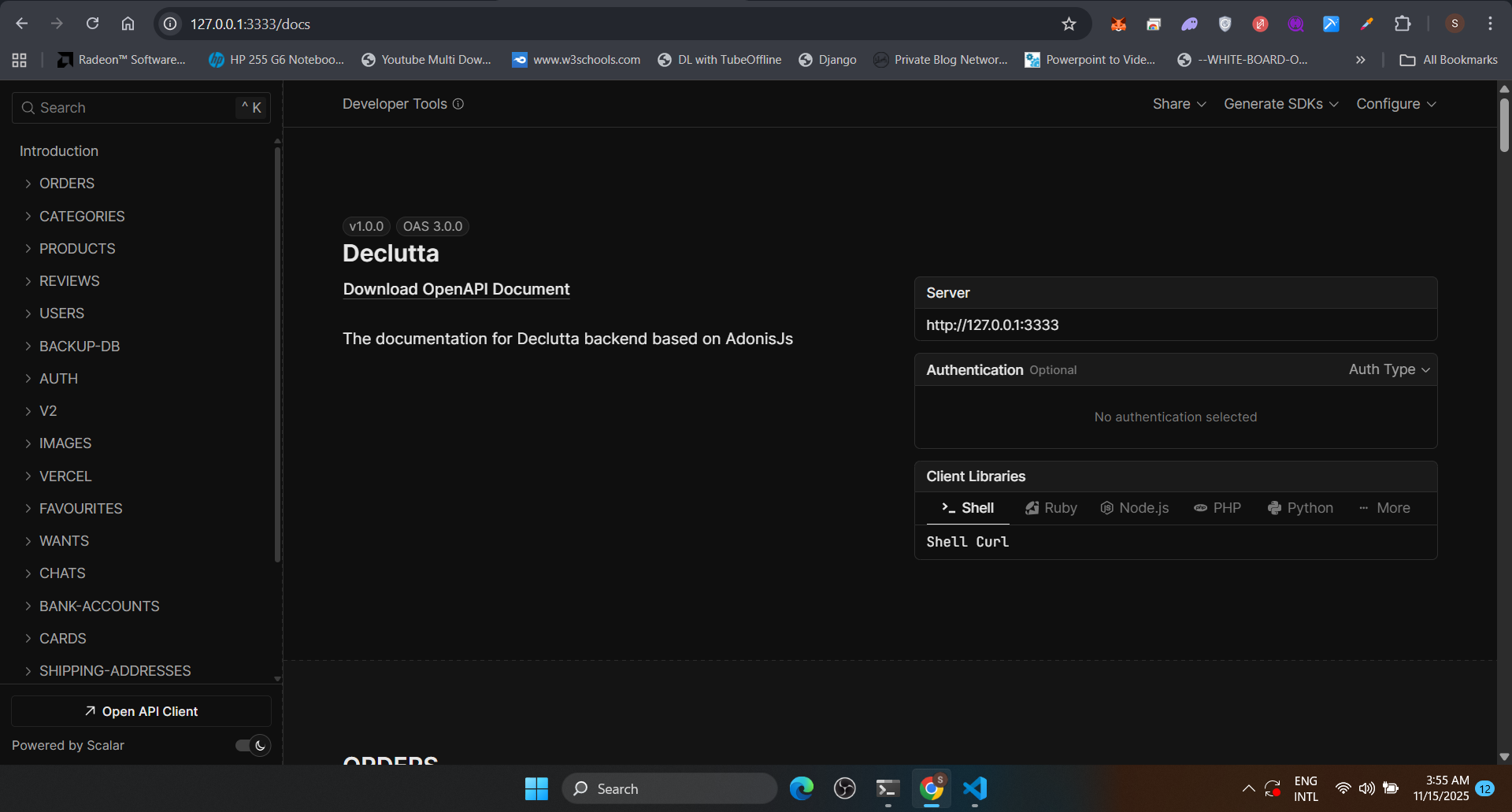
Task: Open the Generate SDKs dropdown
Action: 1280,104
